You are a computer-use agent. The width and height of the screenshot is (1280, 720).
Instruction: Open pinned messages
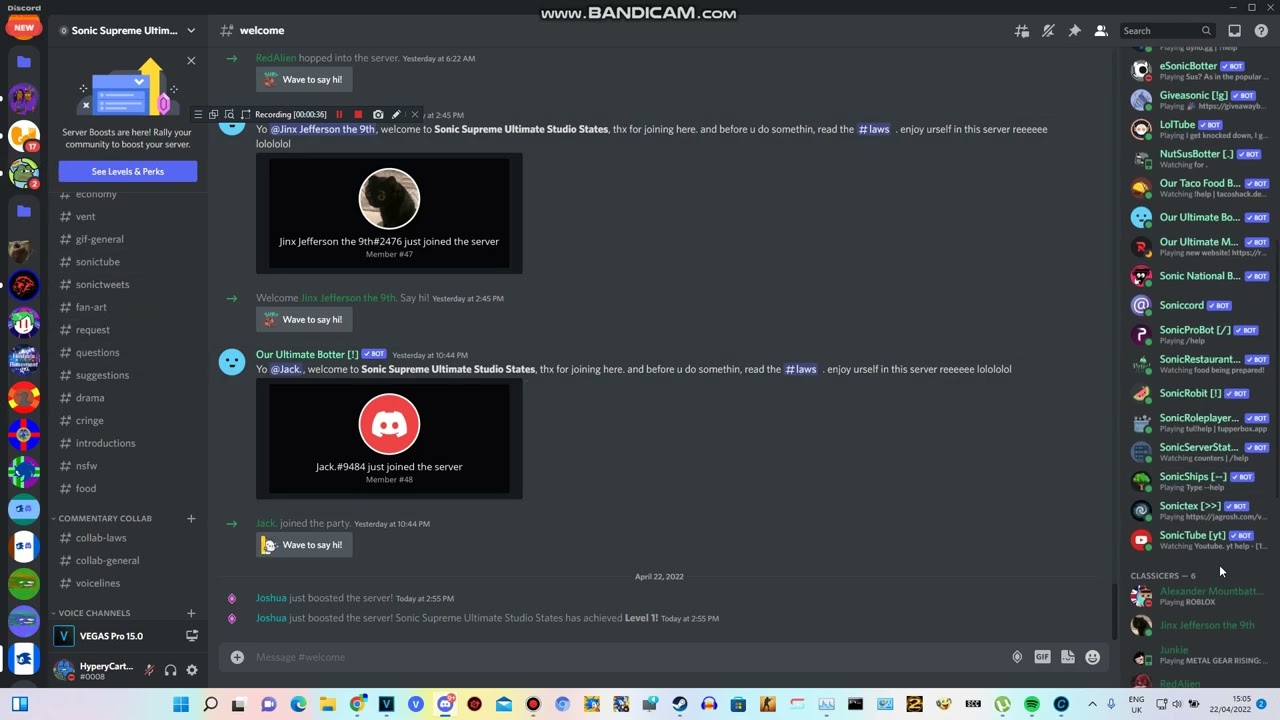click(1074, 31)
